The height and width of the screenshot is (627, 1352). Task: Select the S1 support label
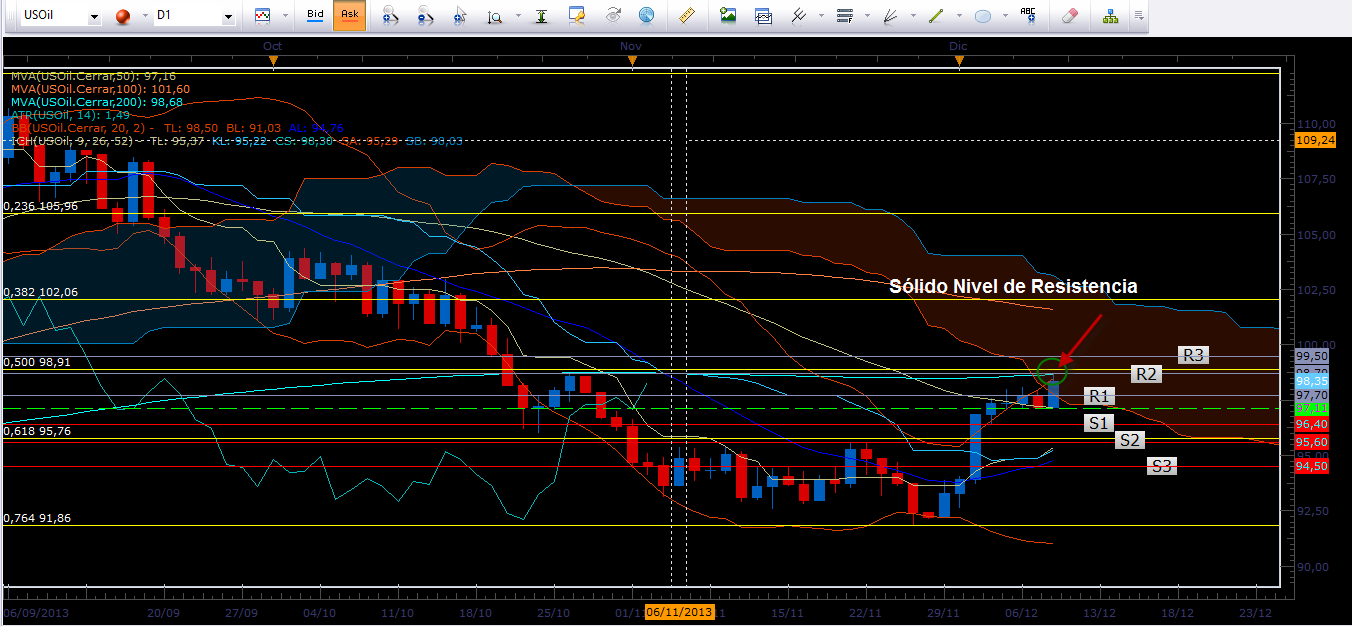[x=1099, y=423]
